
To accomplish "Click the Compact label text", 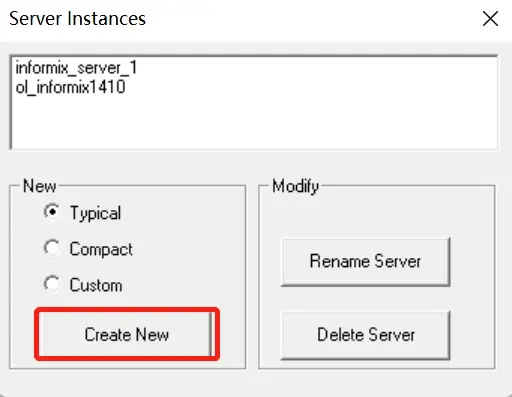I will [101, 249].
